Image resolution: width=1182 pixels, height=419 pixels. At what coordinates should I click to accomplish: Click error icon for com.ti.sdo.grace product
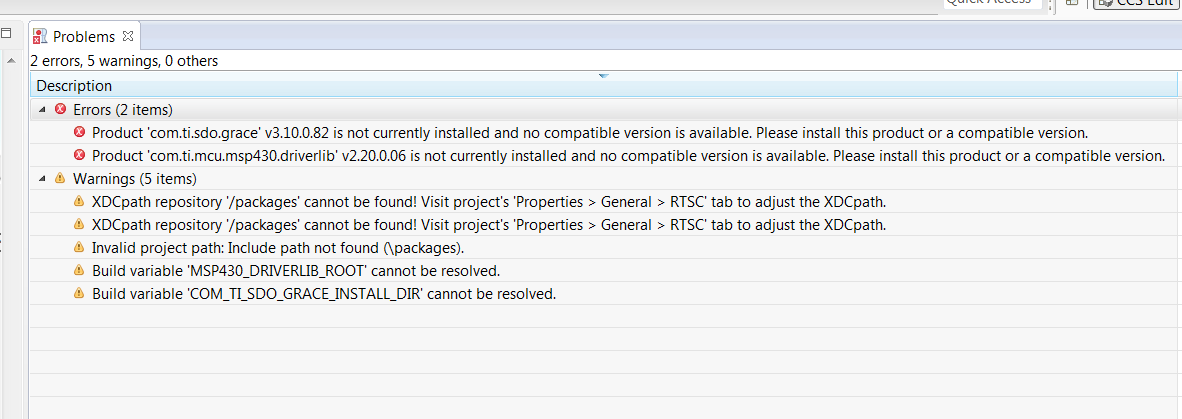pos(79,132)
